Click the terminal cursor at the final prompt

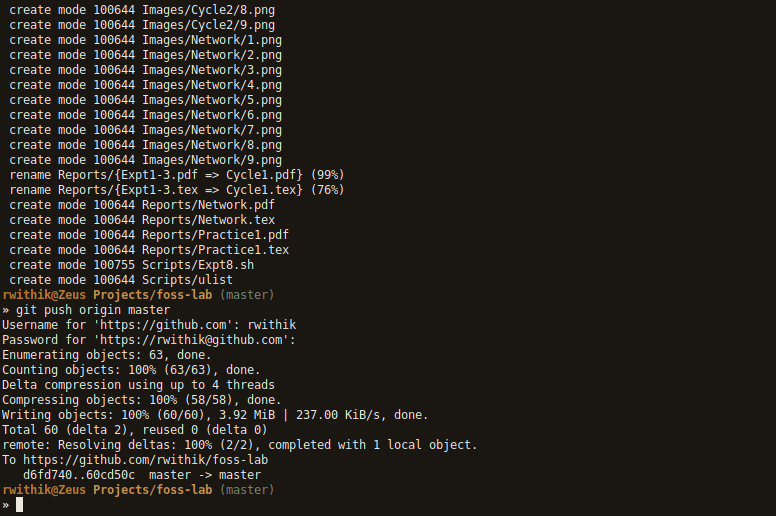point(19,505)
